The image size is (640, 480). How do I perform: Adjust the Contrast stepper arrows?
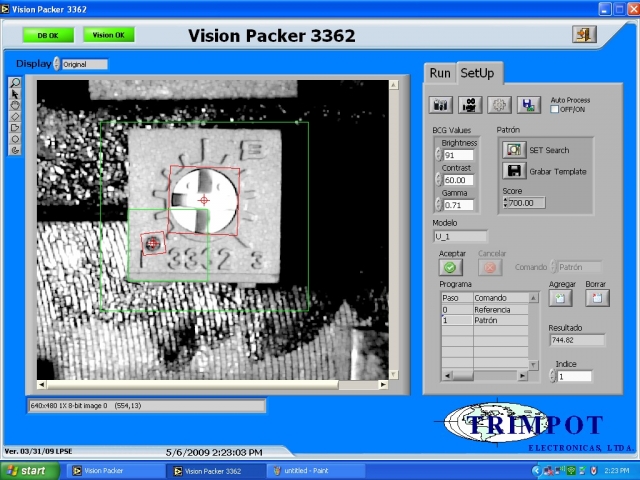(x=439, y=180)
